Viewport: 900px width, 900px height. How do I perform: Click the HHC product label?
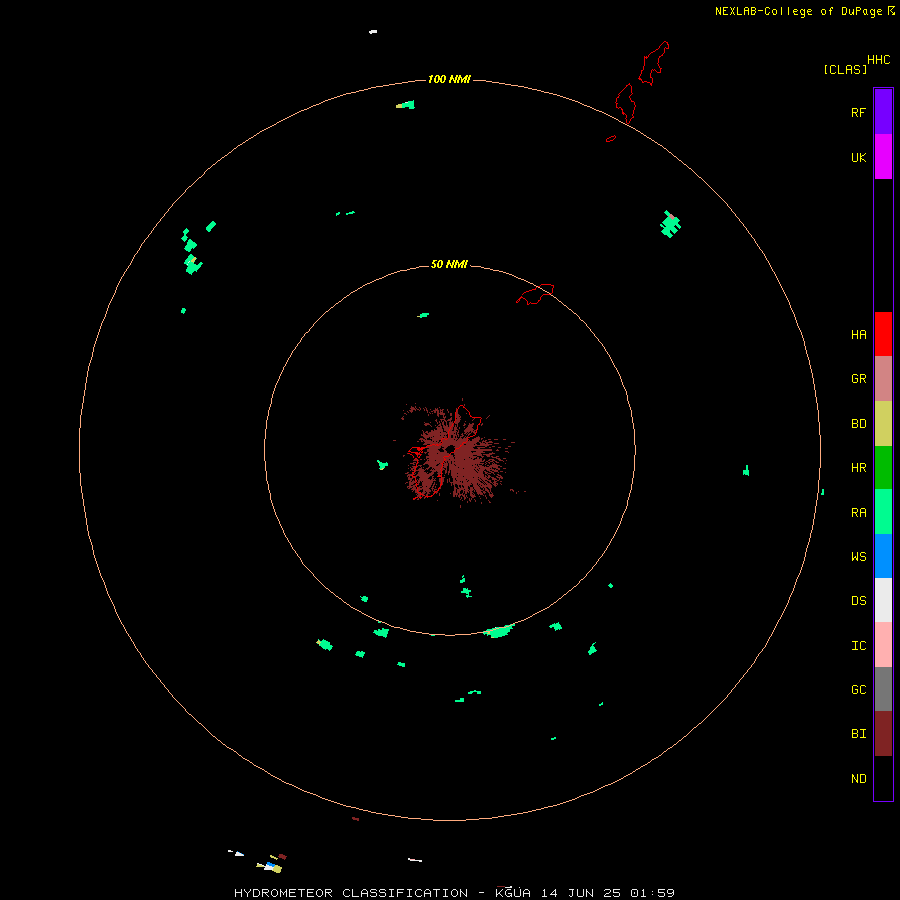[x=878, y=60]
